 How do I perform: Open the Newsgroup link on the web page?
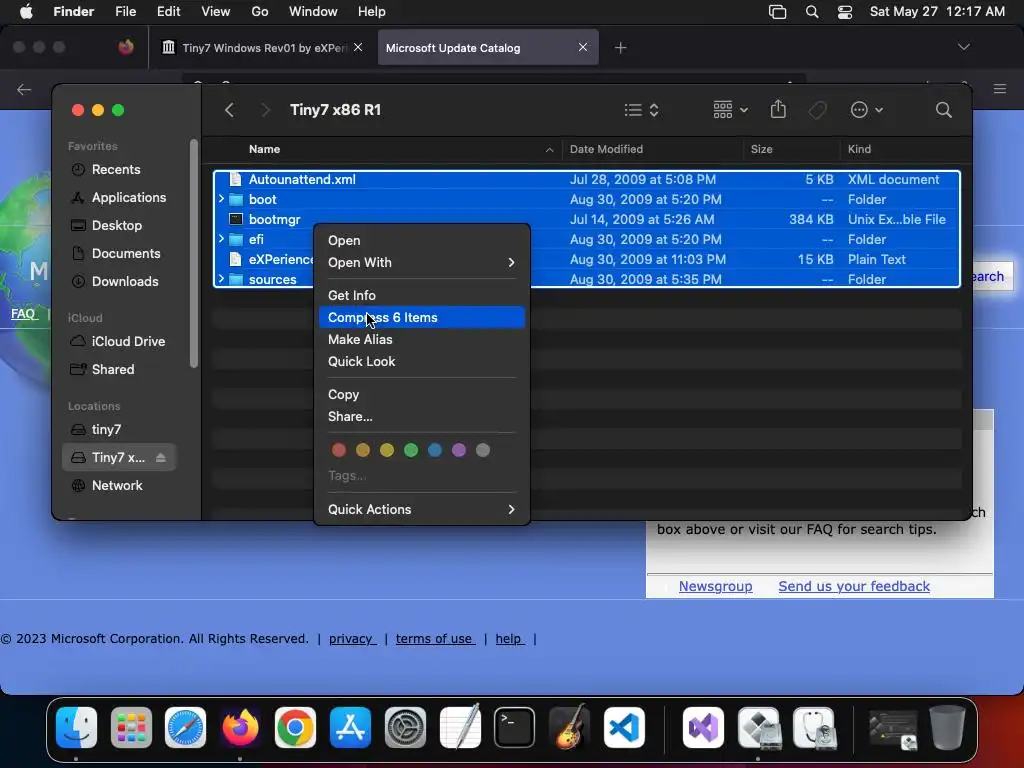[x=715, y=586]
